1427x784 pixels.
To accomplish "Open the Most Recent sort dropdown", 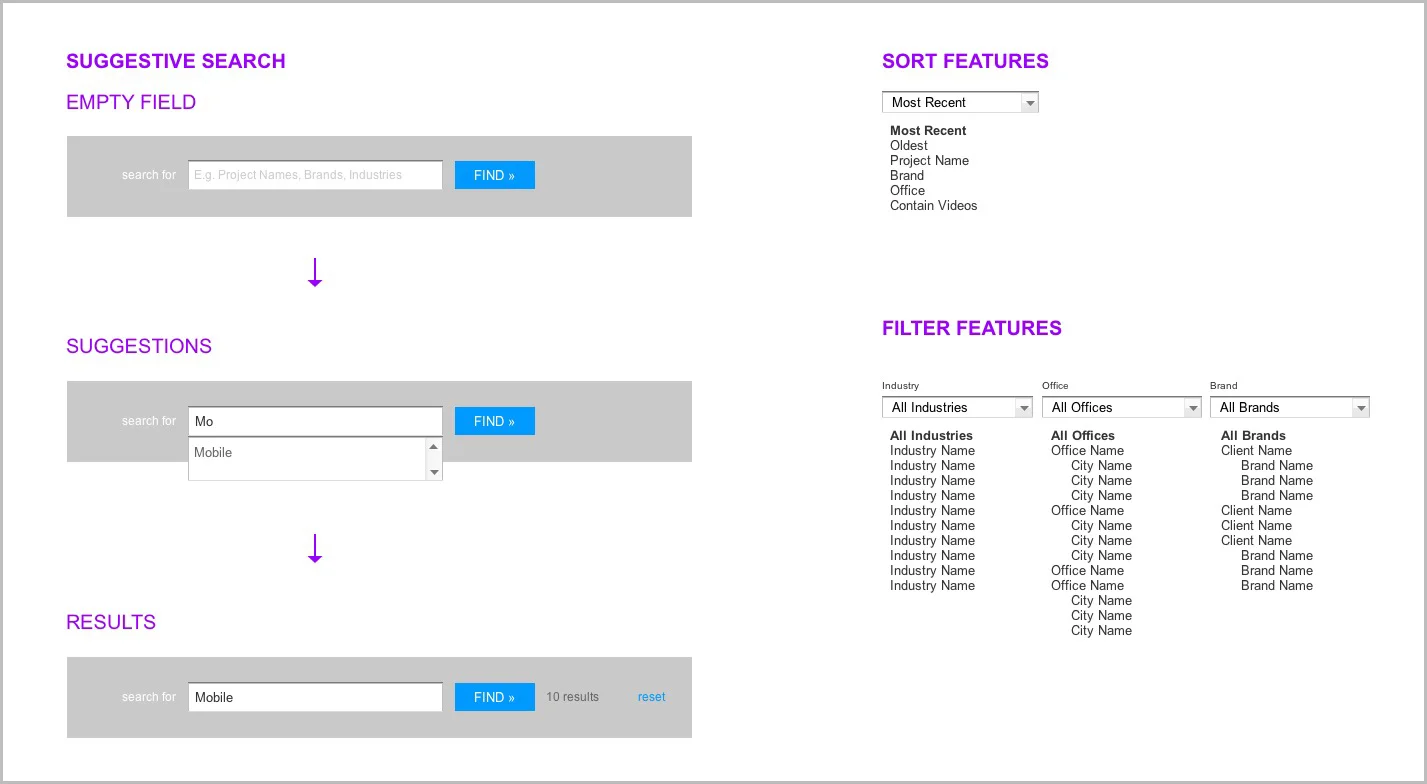I will pos(1029,101).
